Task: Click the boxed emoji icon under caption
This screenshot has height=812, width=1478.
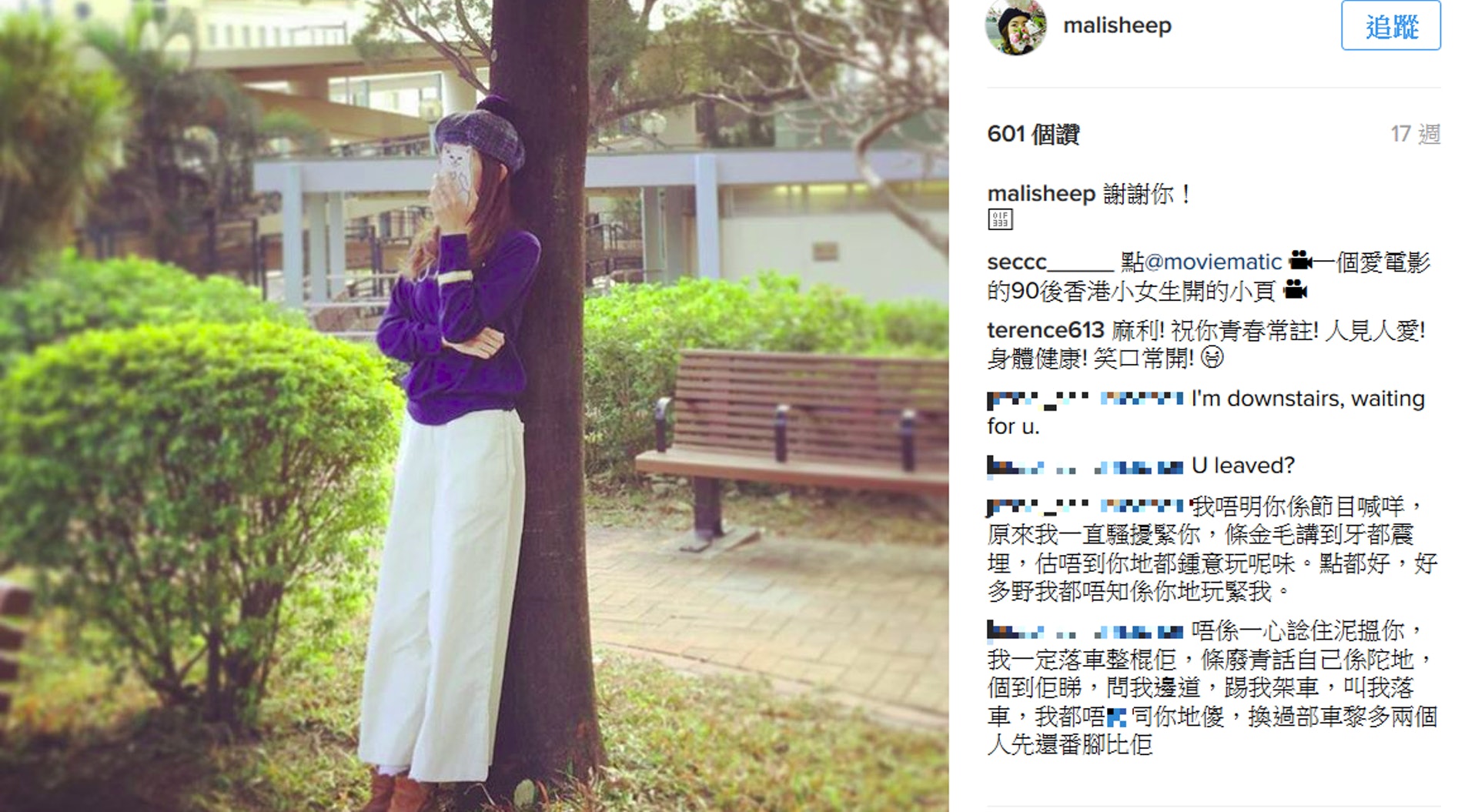Action: 1000,219
